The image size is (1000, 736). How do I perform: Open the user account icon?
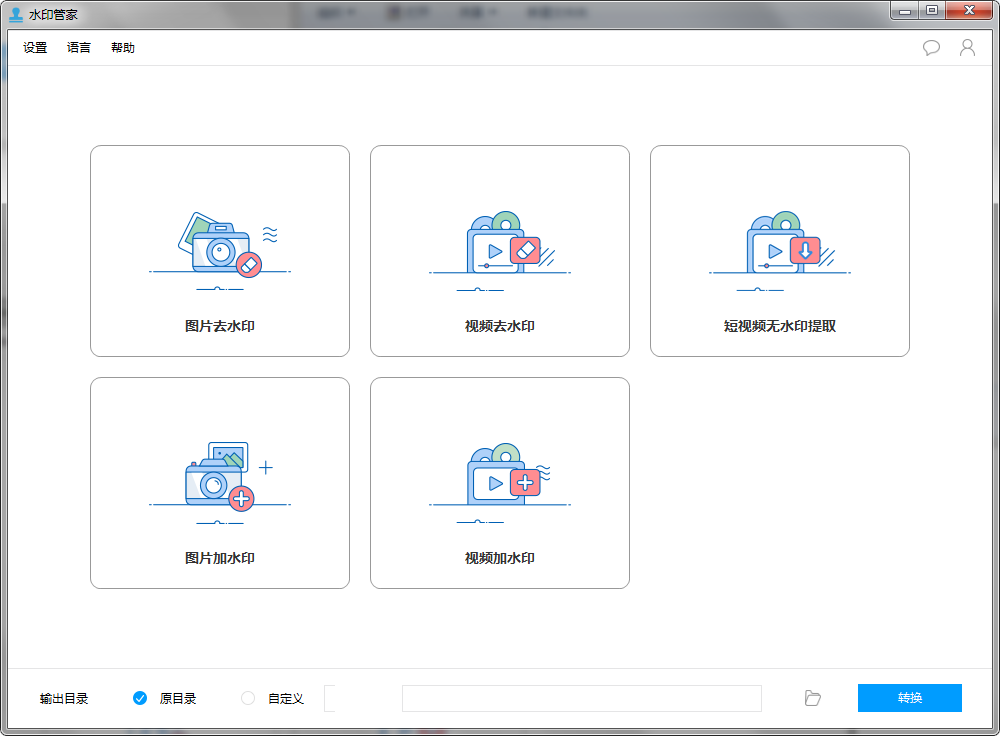coord(966,47)
